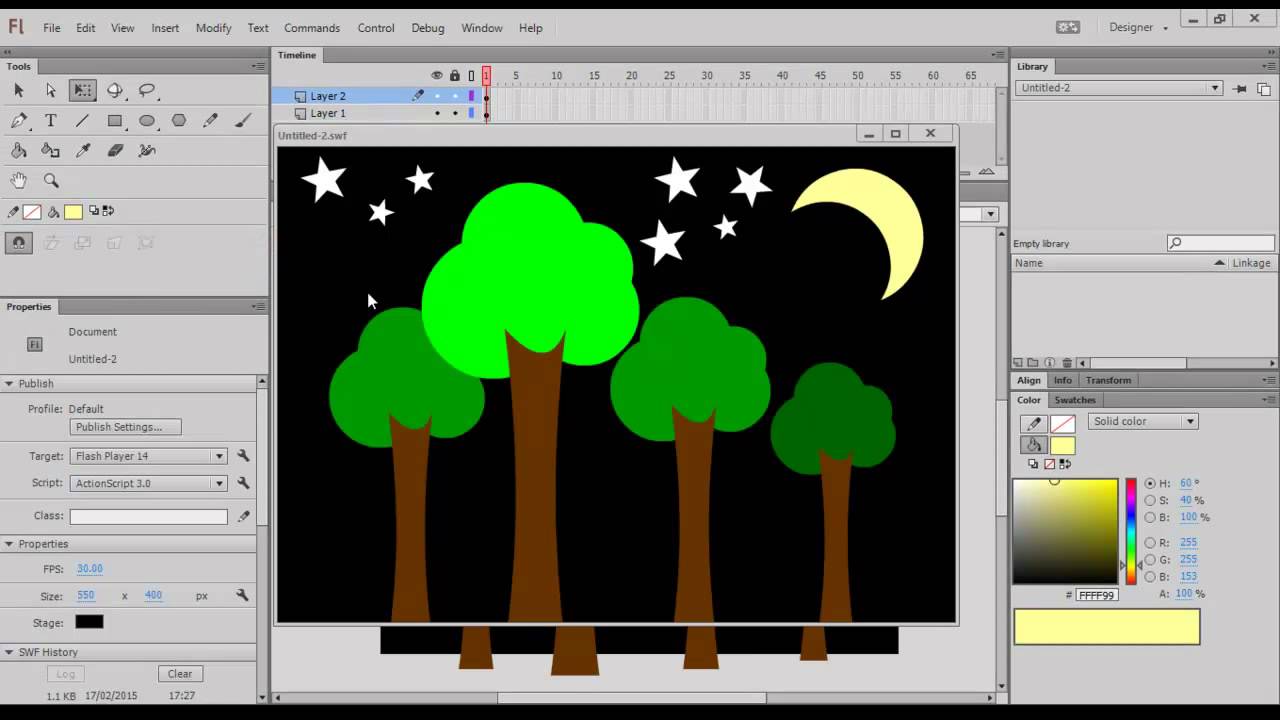Open the Script ActionScript 3.0 dropdown

pos(149,483)
